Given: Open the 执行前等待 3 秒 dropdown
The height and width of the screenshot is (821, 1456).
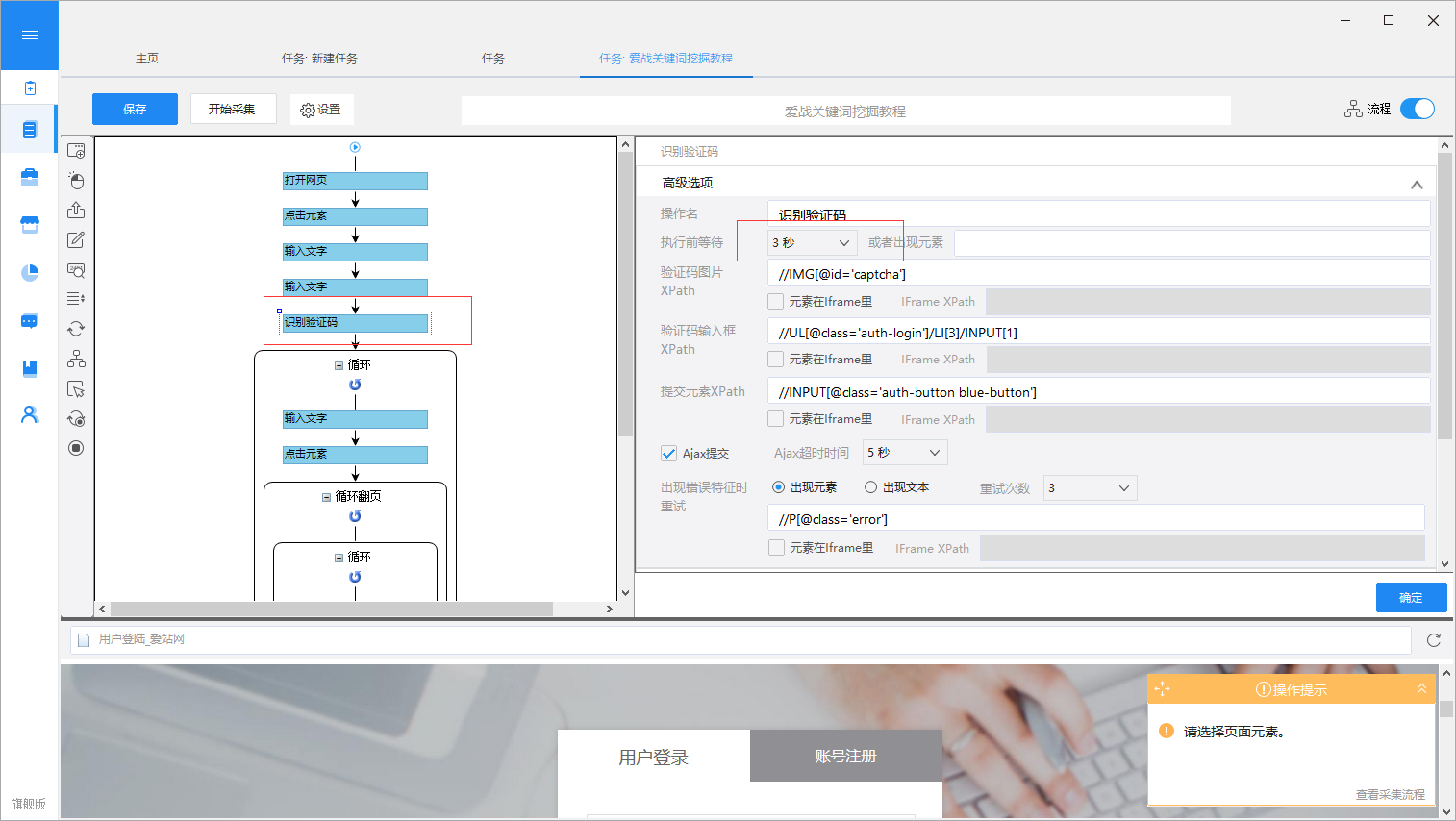Looking at the screenshot, I should [x=812, y=243].
